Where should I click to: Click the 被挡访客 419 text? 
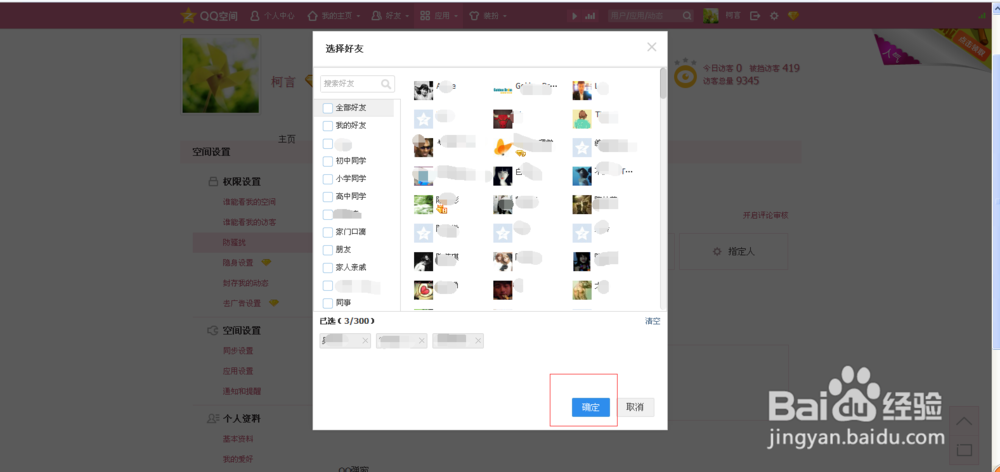[774, 68]
